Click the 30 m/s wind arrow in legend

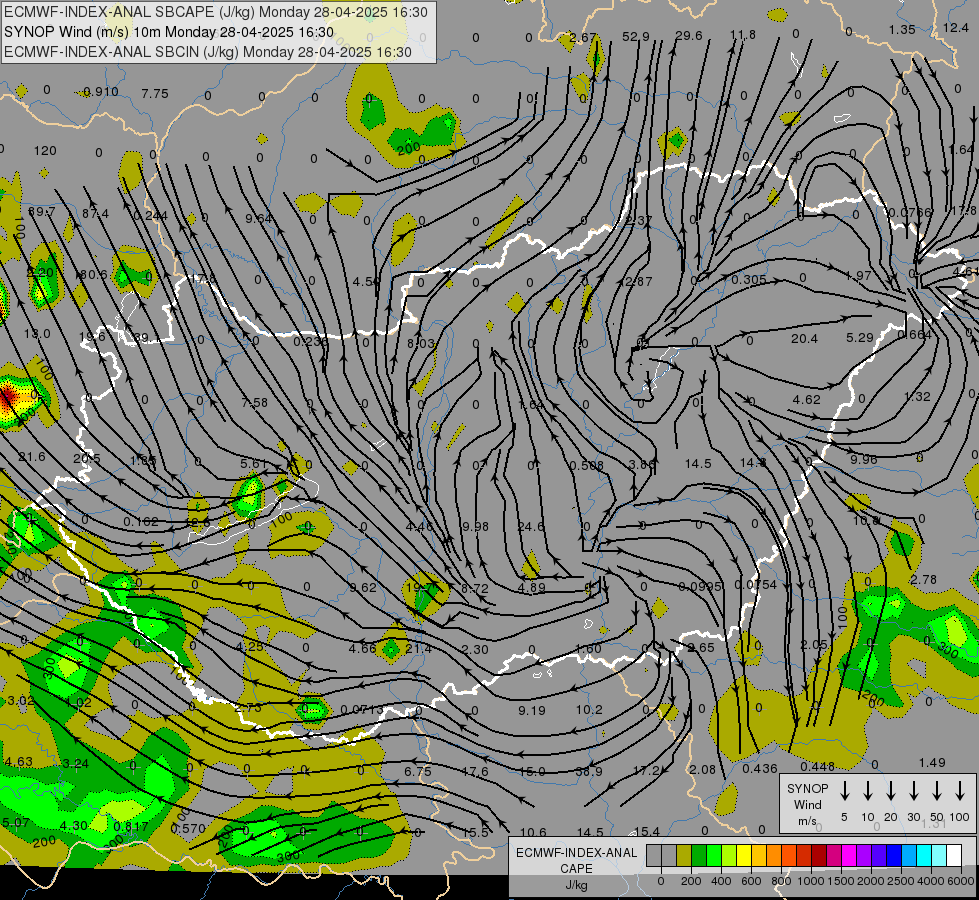pyautogui.click(x=913, y=791)
